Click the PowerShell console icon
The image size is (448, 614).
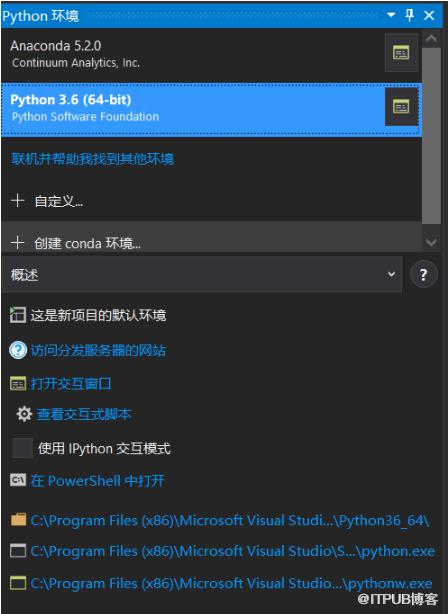point(18,480)
